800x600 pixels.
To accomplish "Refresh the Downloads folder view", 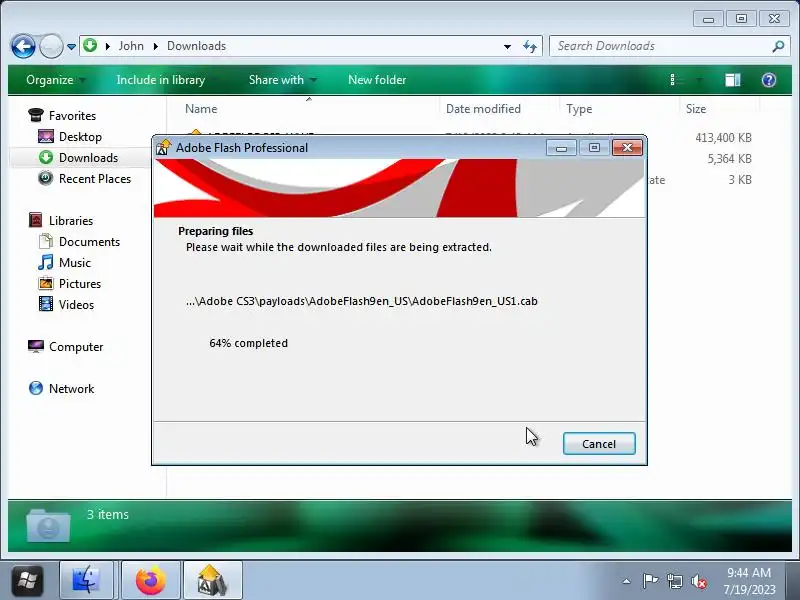I will [x=530, y=46].
